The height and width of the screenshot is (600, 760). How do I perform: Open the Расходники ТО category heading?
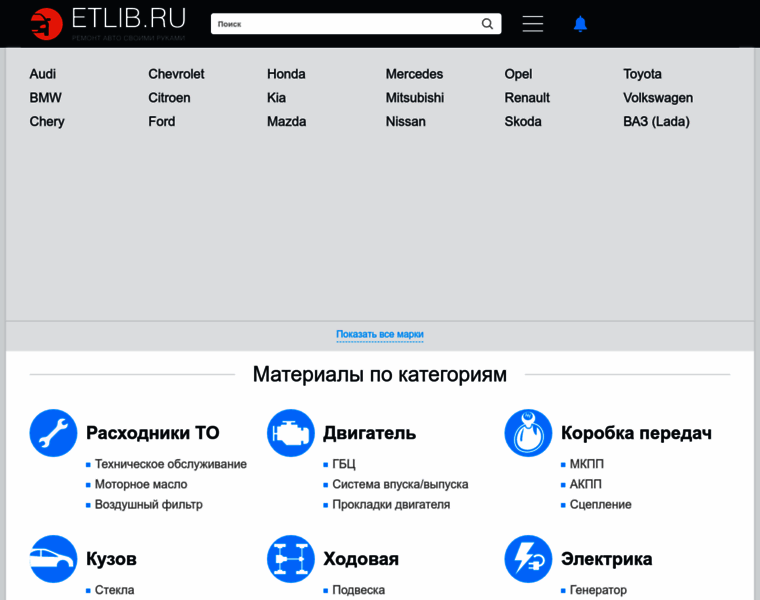(153, 433)
